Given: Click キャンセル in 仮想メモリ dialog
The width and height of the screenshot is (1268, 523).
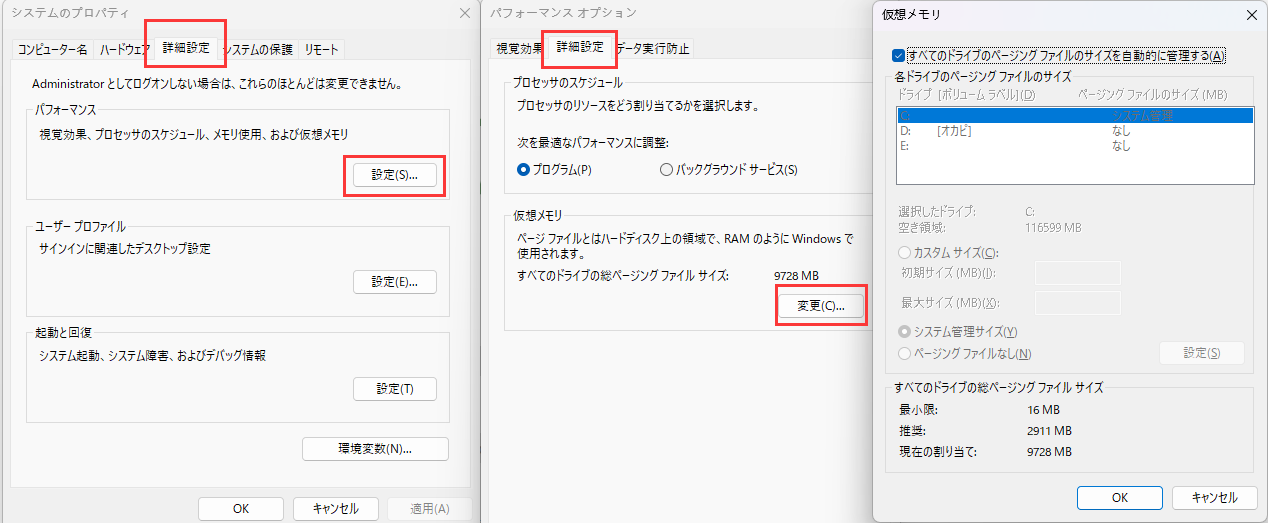Looking at the screenshot, I should point(1214,497).
